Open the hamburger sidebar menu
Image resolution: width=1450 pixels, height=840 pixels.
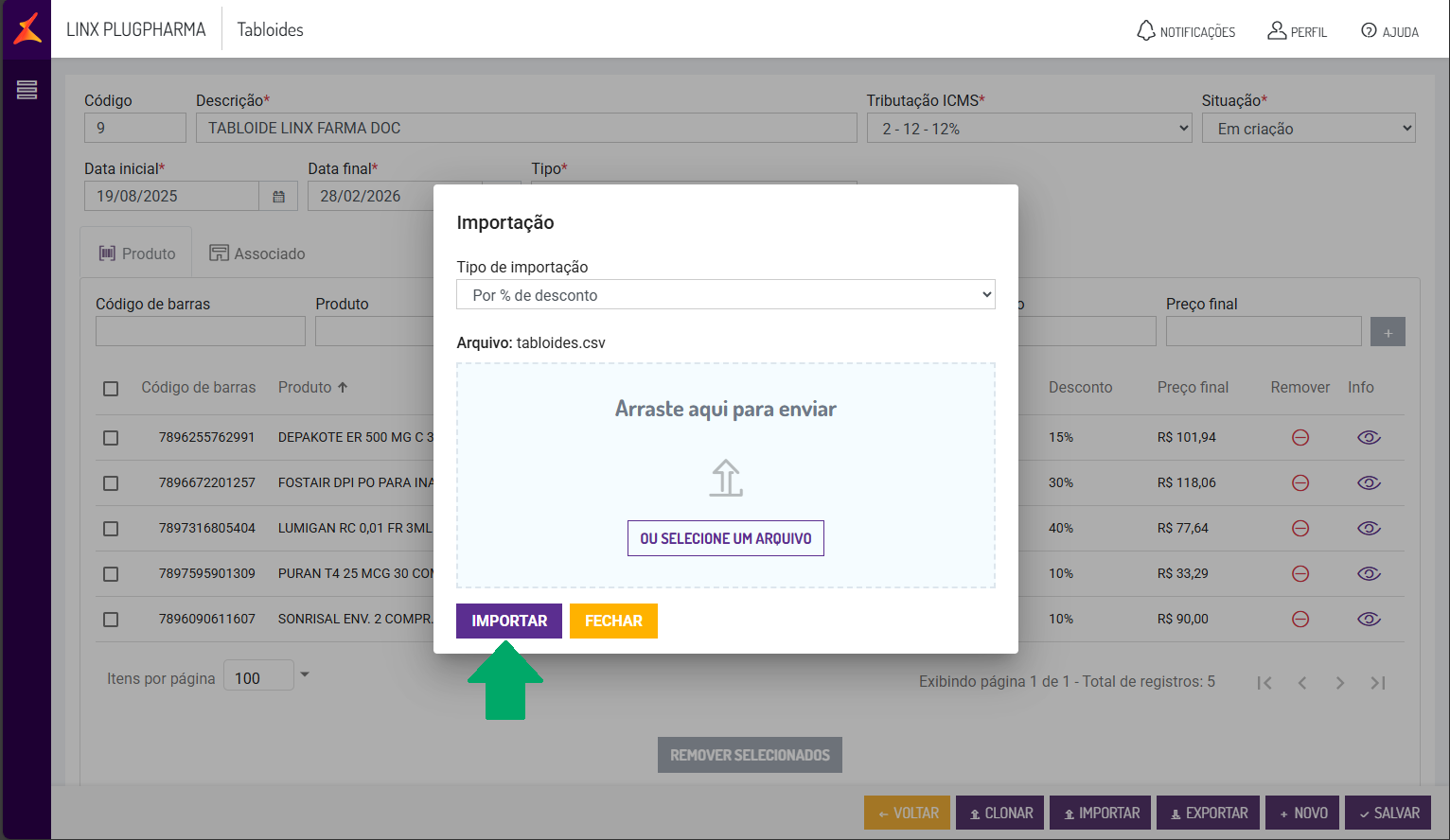(27, 90)
